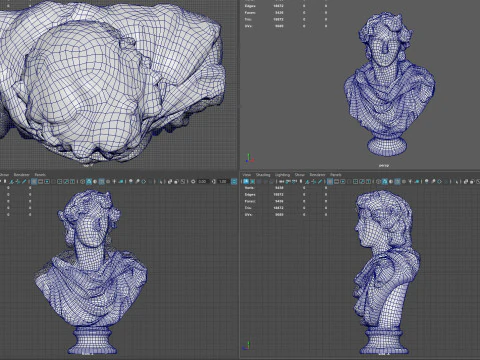The image size is (480, 360).
Task: Click Isolate Select in bottom-right panel toolbar
Action: point(457,182)
